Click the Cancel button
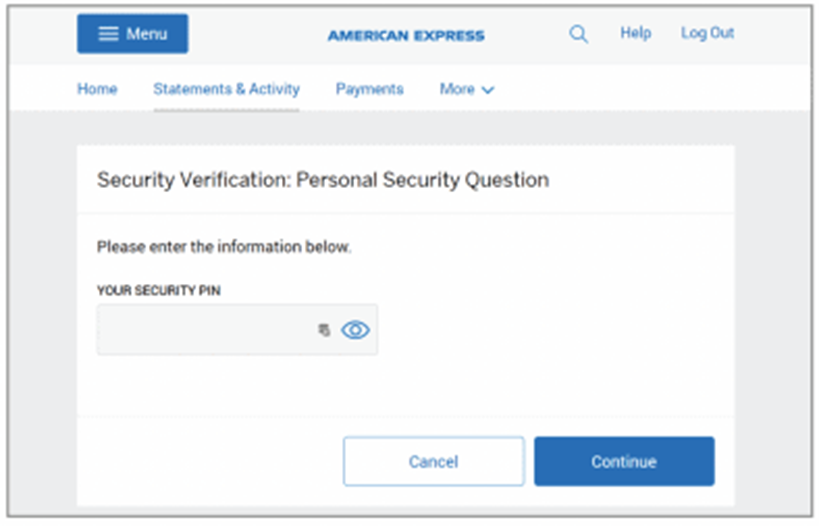Image resolution: width=819 pixels, height=526 pixels. [x=434, y=461]
